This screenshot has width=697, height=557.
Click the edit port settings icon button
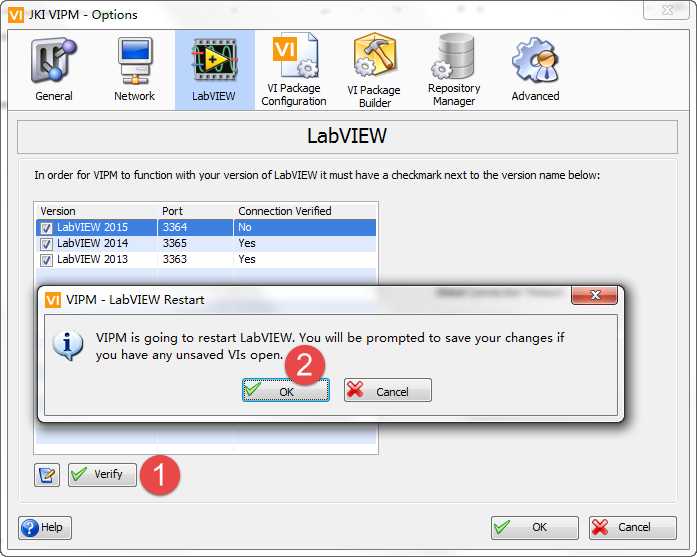47,475
